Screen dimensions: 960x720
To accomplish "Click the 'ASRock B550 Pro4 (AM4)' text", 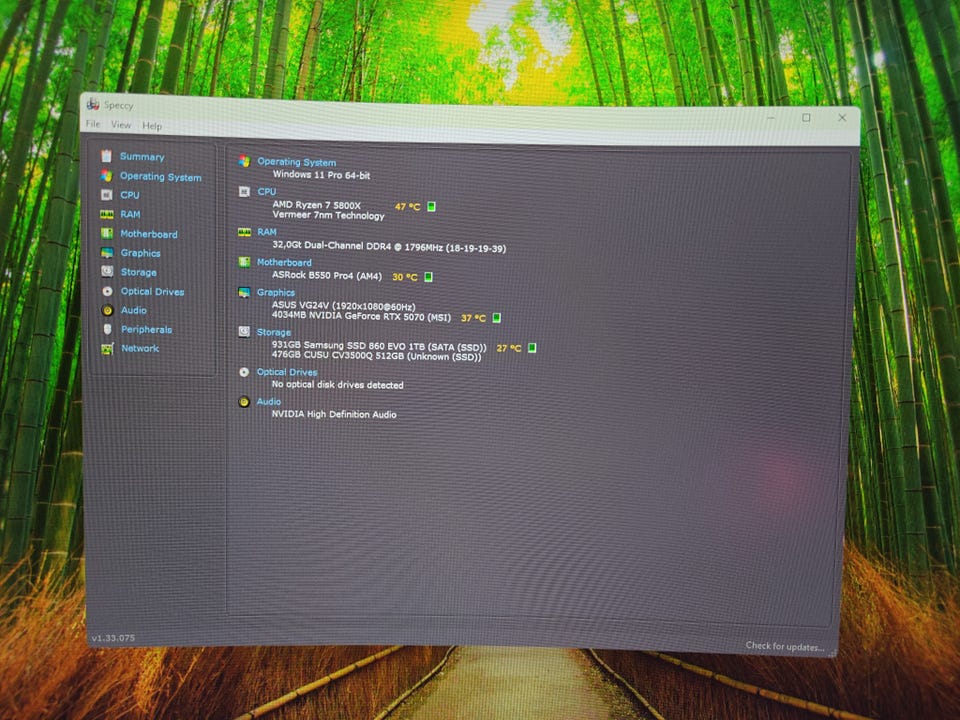I will click(327, 276).
